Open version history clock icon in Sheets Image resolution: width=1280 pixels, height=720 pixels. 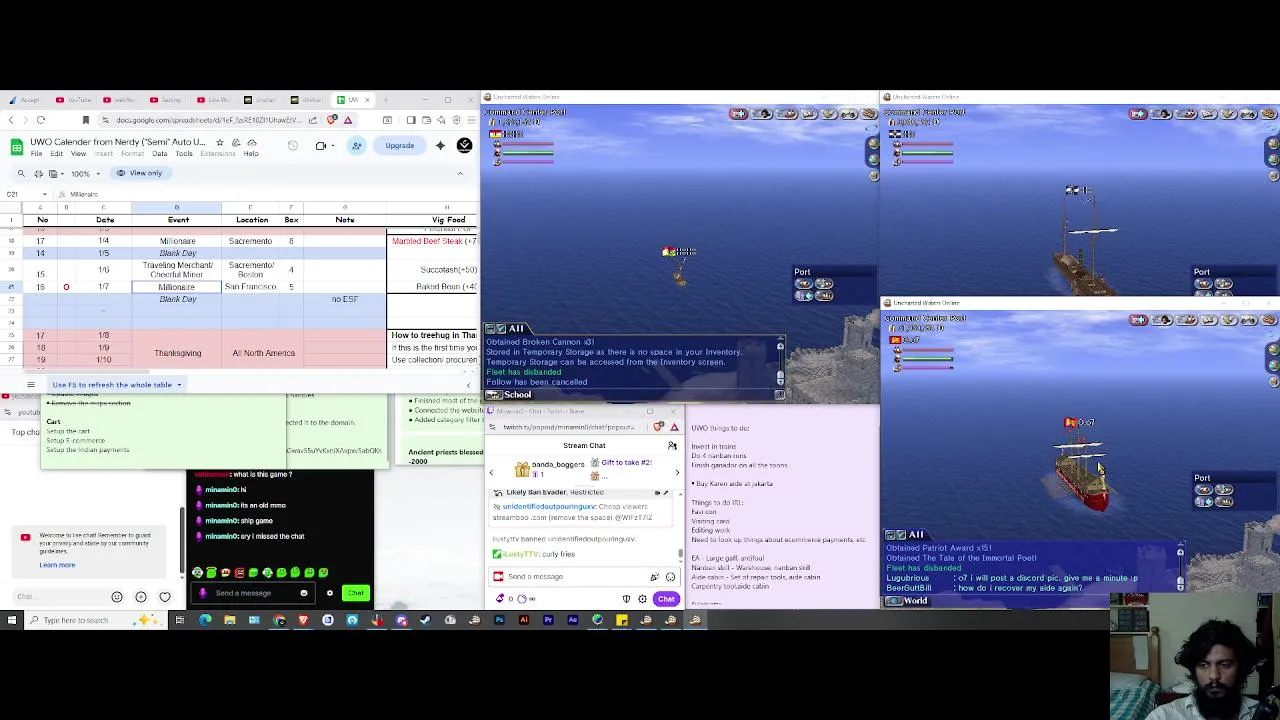tap(293, 146)
